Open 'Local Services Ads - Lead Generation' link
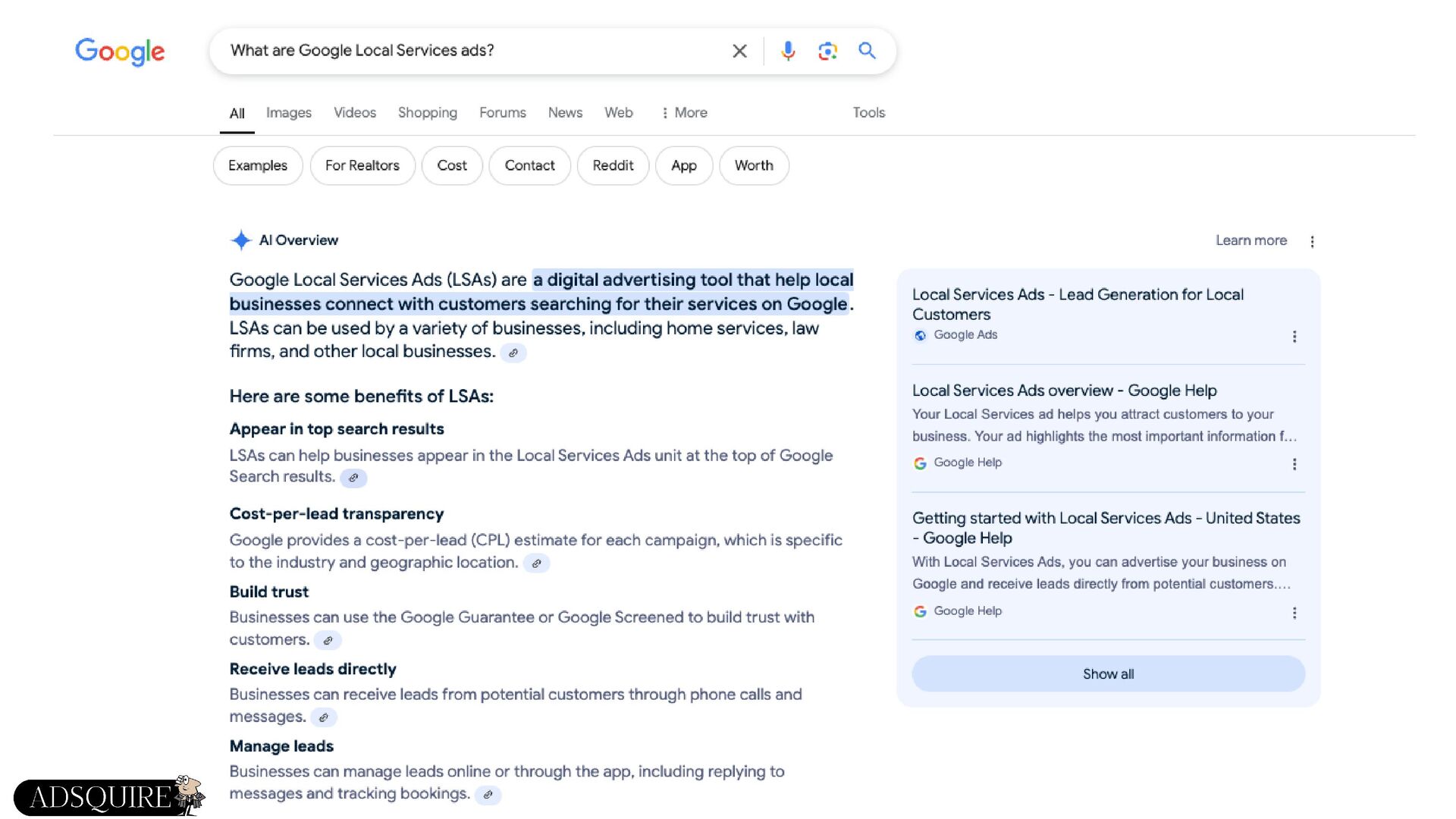Viewport: 1456px width, 819px height. [1078, 304]
